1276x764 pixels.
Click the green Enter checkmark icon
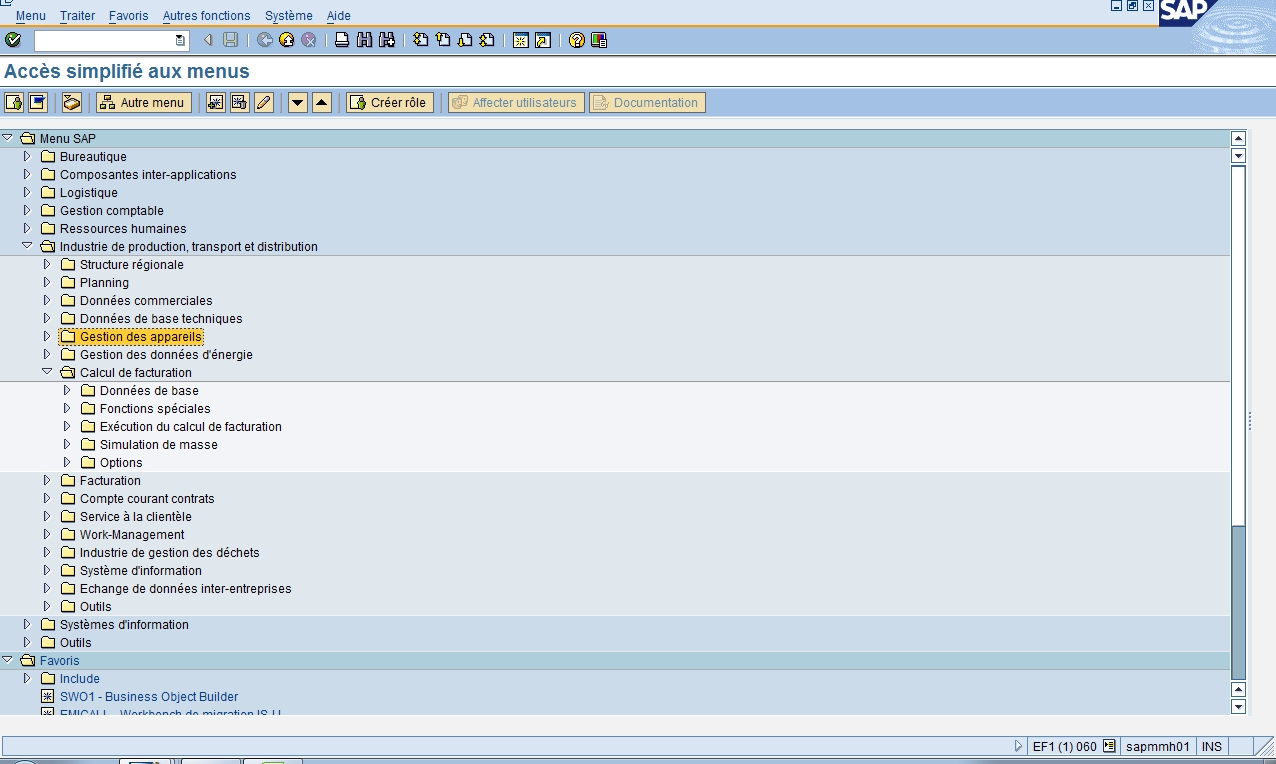click(x=13, y=40)
